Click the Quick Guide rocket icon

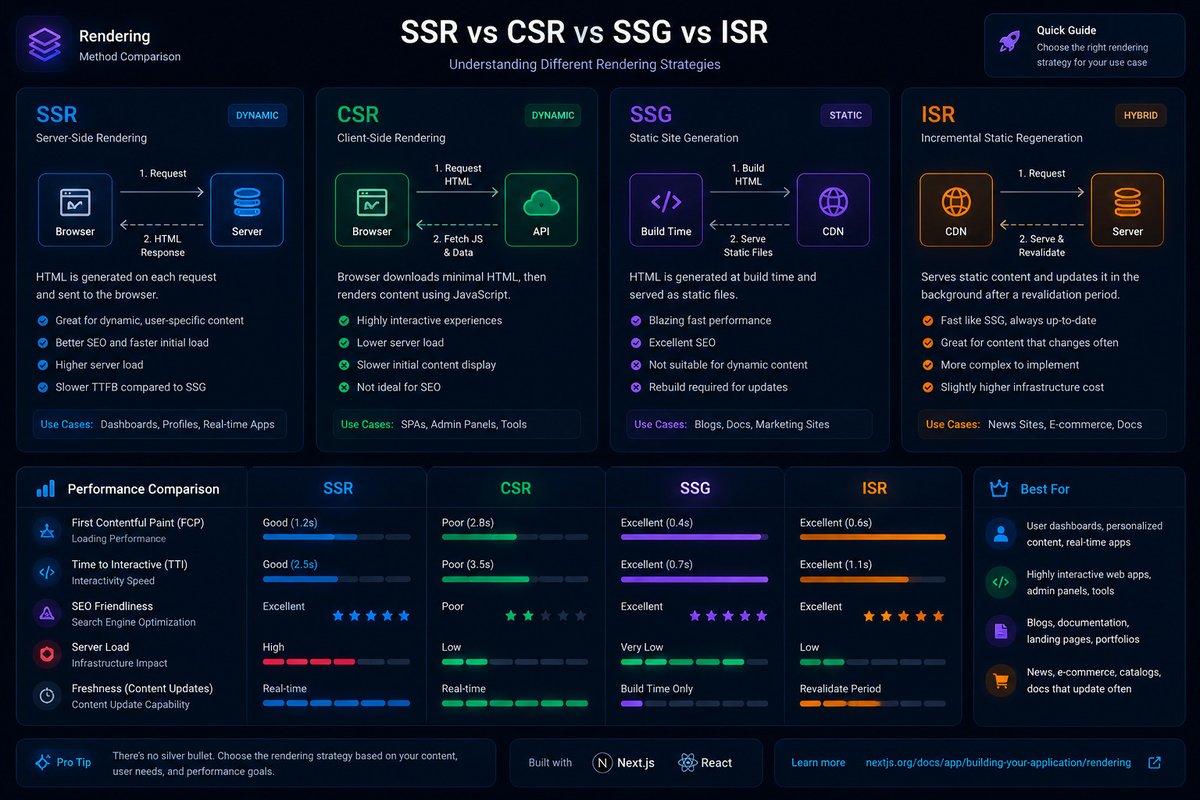pos(1009,43)
